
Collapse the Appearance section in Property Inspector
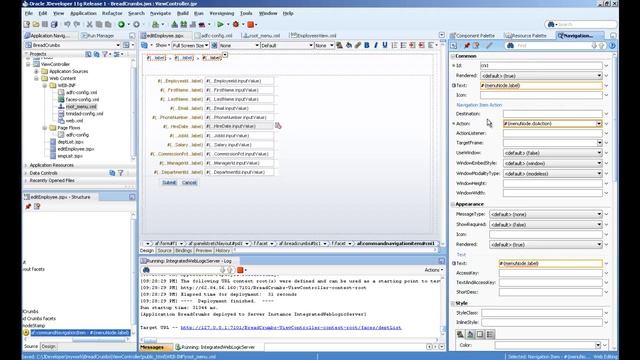[x=453, y=204]
